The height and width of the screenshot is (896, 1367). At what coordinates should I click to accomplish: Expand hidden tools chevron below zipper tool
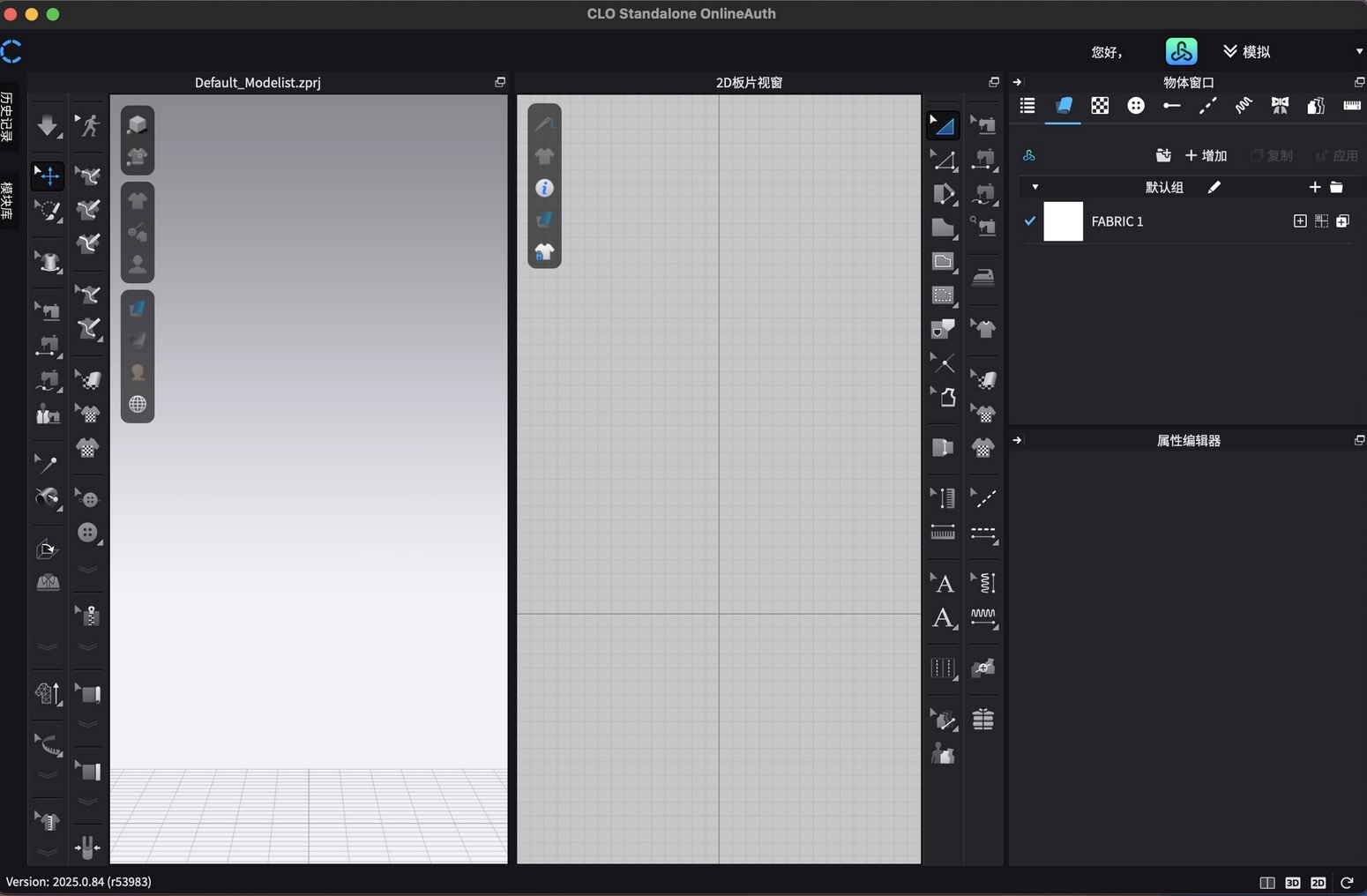coord(88,647)
